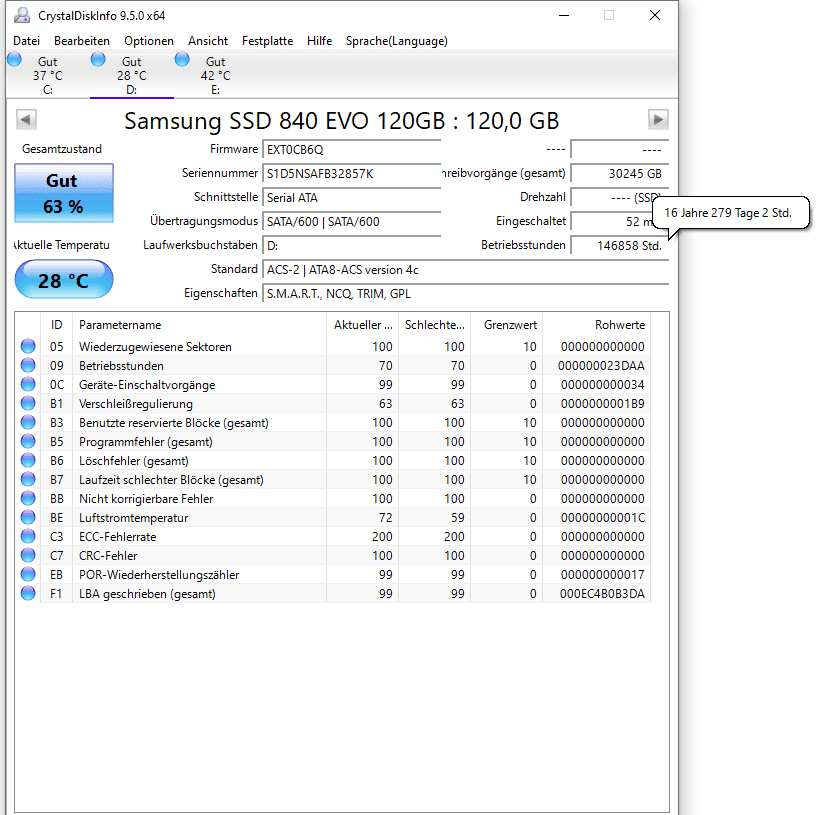The image size is (818, 815).
Task: Click status orb of Geräte-Einschaltvorgänge row
Action: pos(28,385)
